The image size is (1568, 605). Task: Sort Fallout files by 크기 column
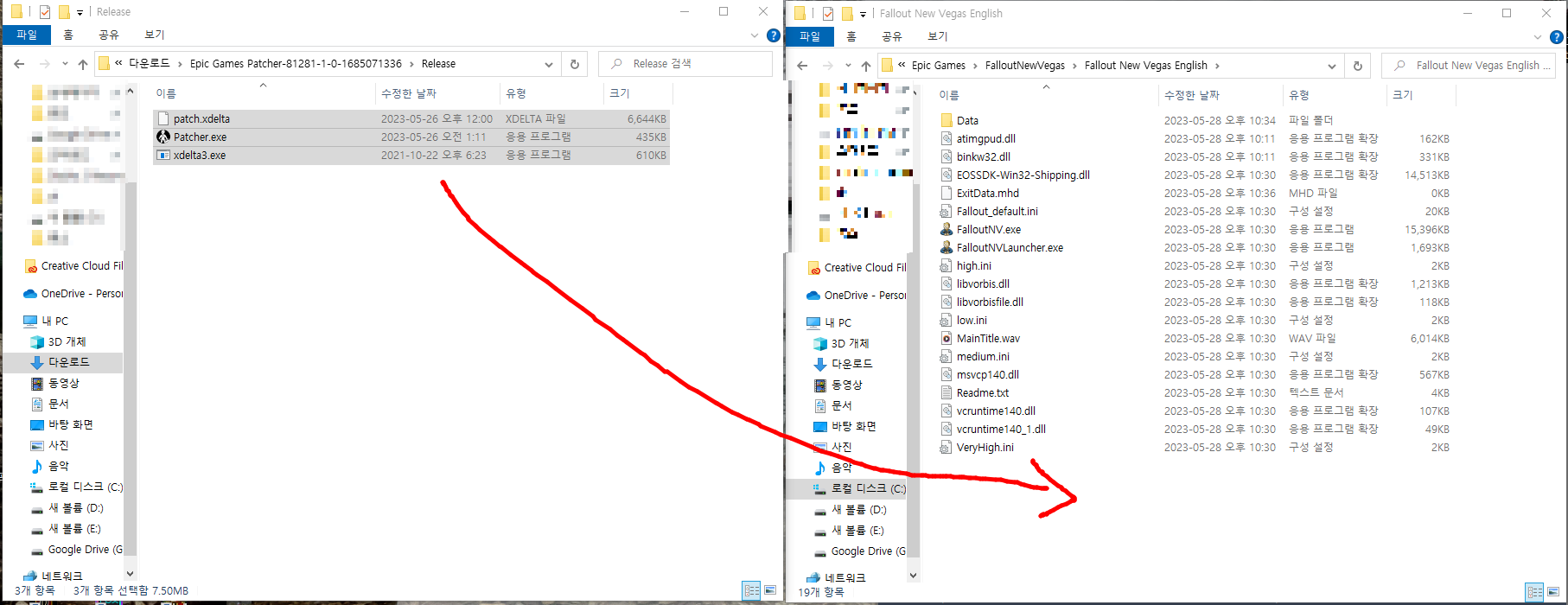tap(1421, 95)
